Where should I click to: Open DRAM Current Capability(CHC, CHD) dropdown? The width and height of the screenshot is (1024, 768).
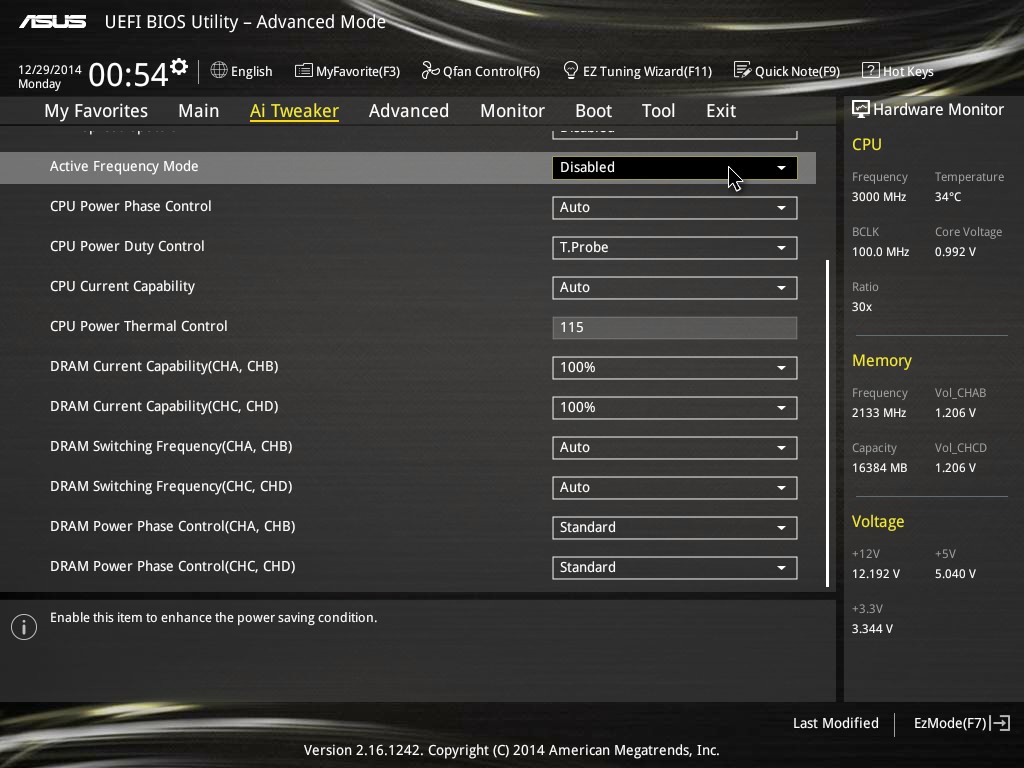(675, 408)
